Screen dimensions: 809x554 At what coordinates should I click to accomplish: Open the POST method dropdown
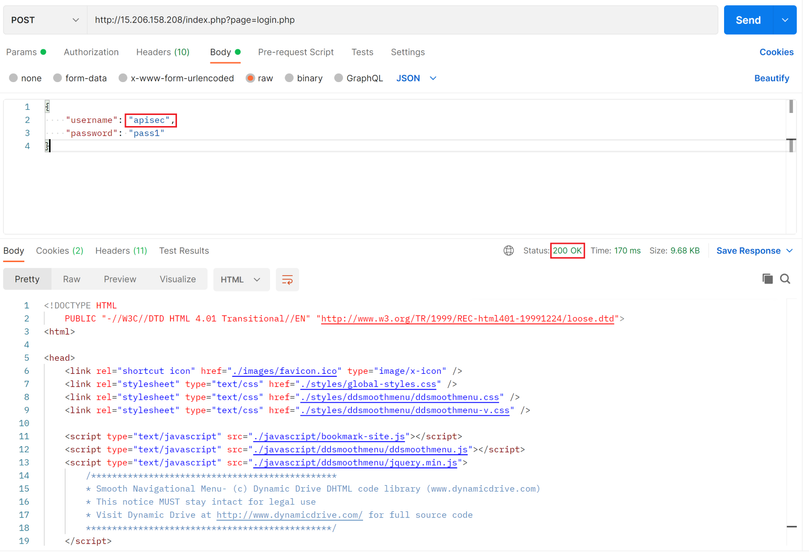point(45,20)
